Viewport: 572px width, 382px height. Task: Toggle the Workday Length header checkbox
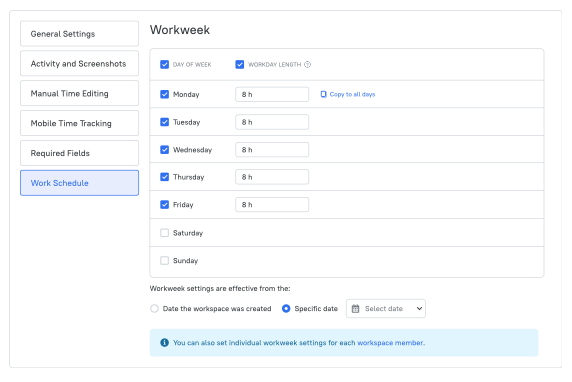[x=240, y=65]
